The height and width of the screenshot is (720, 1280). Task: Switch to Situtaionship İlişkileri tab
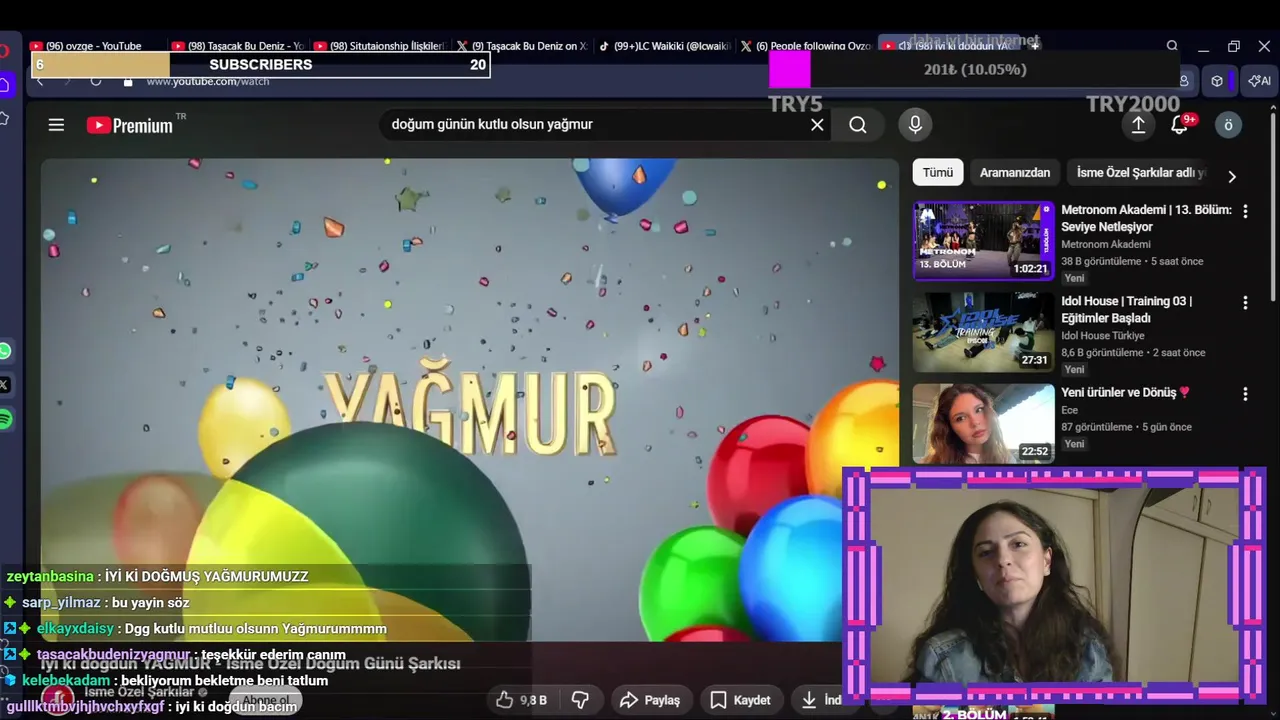pyautogui.click(x=380, y=46)
